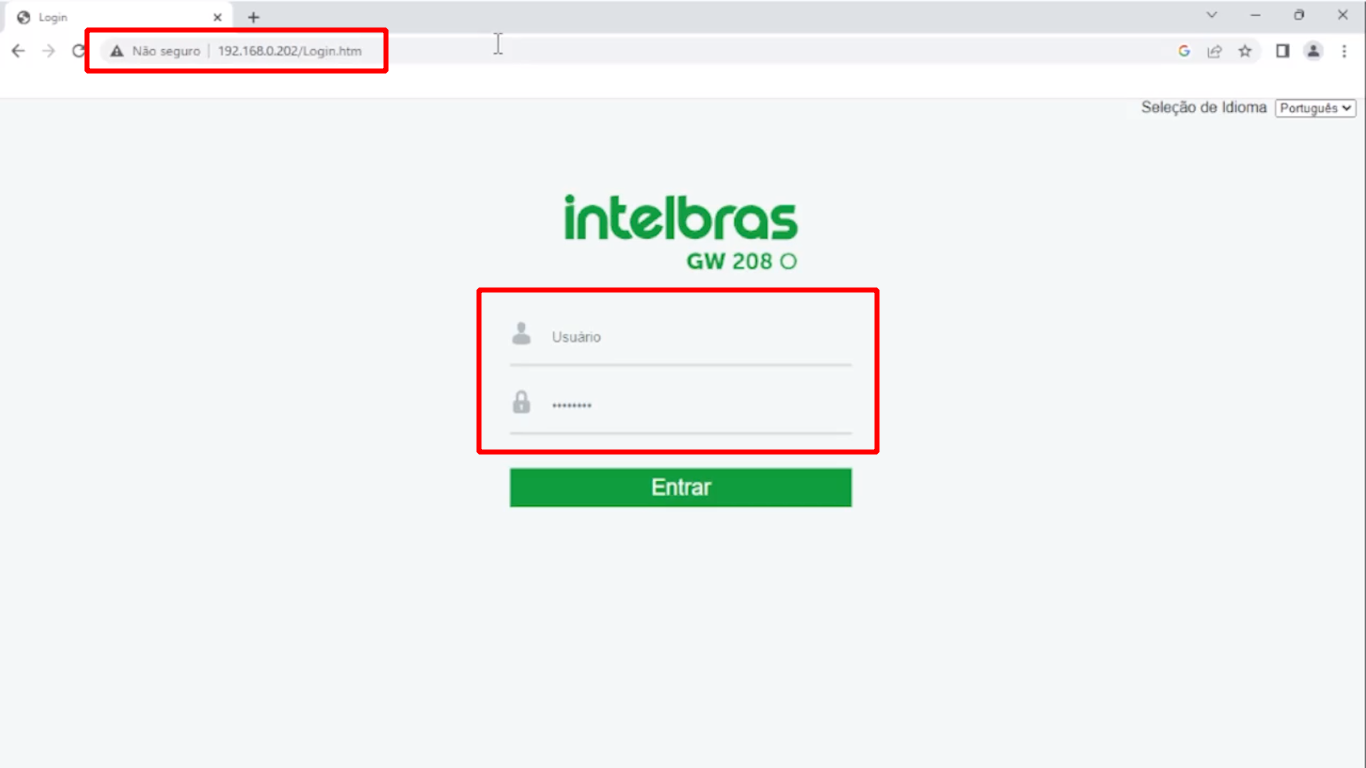Close the Login tab
Screen dimensions: 1366x768
(x=217, y=17)
